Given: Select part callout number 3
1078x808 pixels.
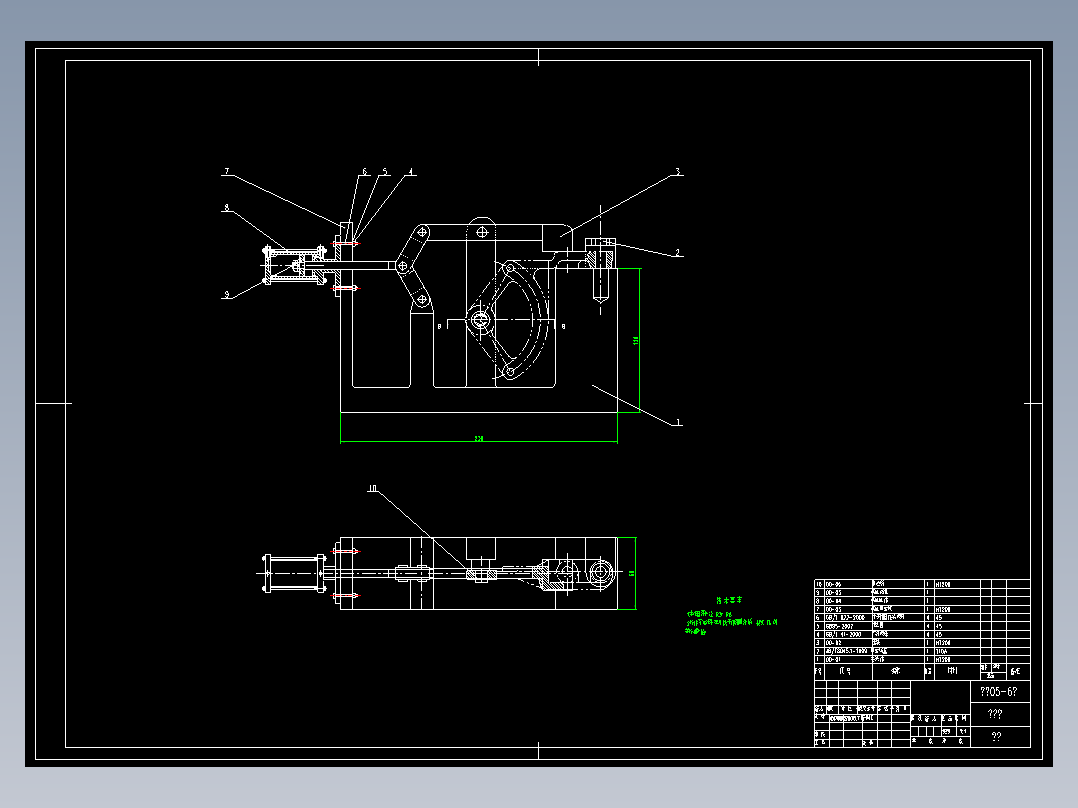Looking at the screenshot, I should pyautogui.click(x=677, y=172).
